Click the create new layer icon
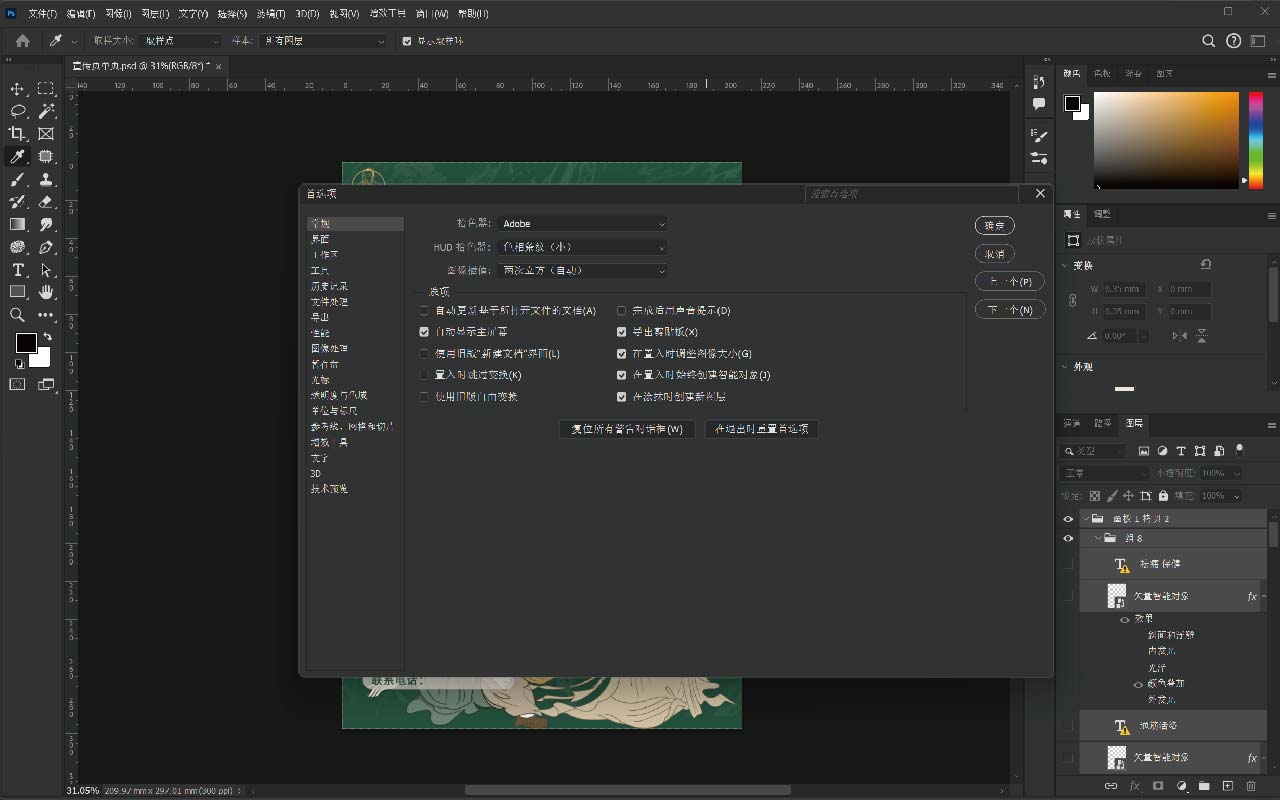This screenshot has width=1280, height=800. coord(1228,786)
